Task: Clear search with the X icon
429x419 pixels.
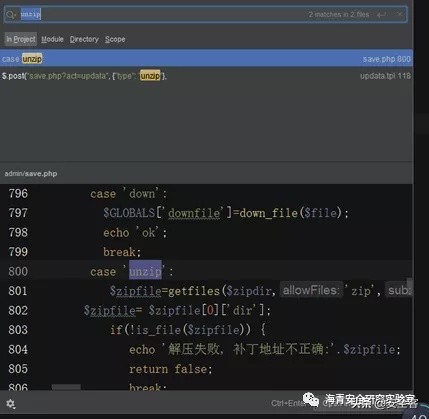Action: click(x=400, y=14)
